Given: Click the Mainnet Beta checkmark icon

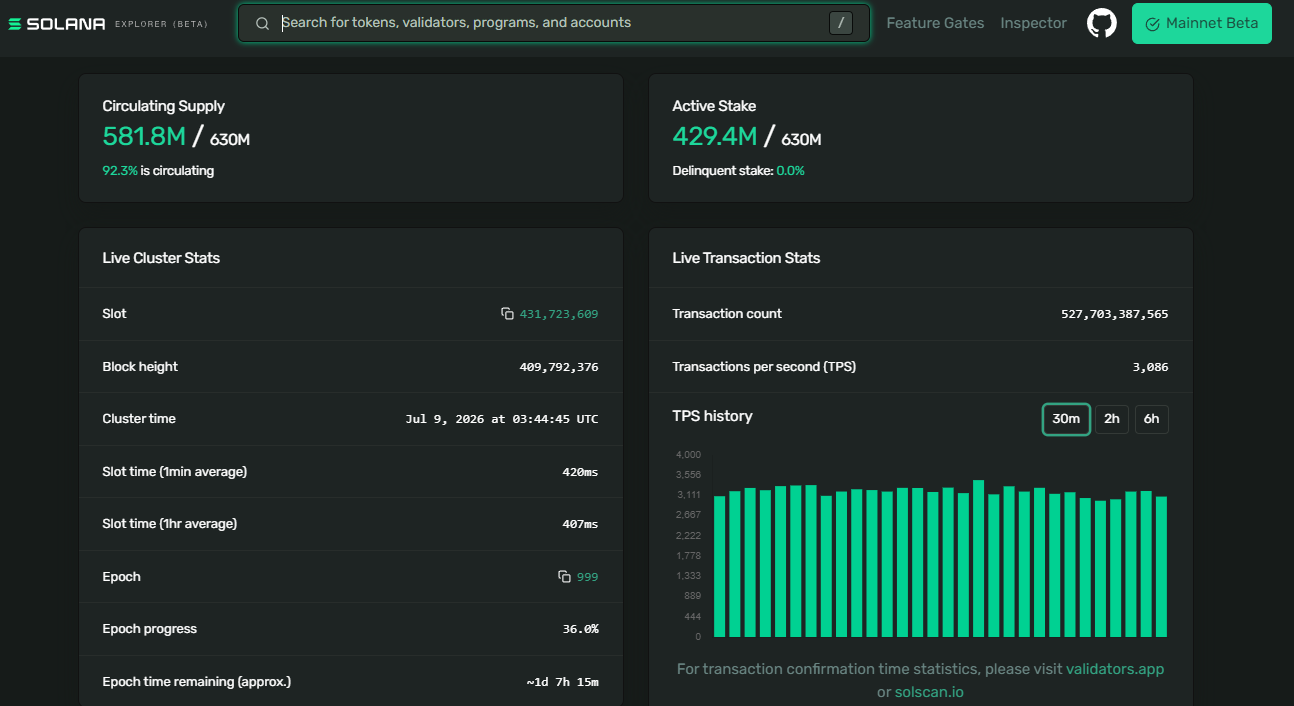Looking at the screenshot, I should [x=1152, y=24].
